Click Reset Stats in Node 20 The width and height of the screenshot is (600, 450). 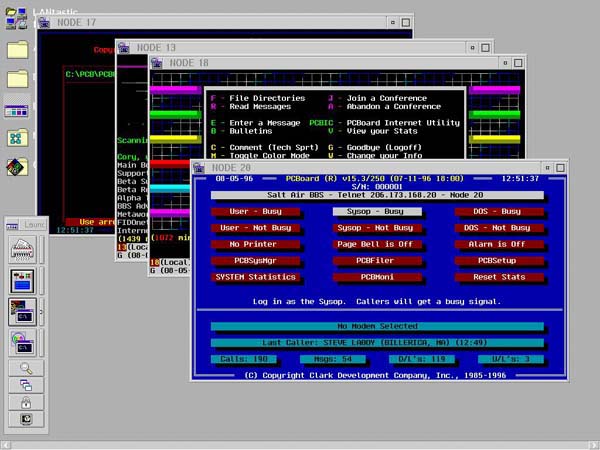click(x=499, y=277)
